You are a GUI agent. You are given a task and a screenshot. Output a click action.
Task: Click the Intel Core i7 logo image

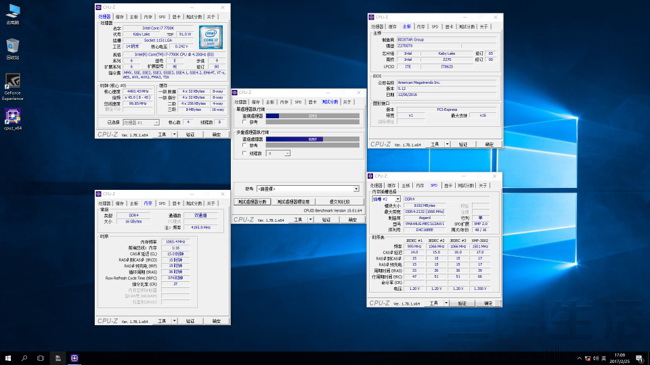[211, 37]
